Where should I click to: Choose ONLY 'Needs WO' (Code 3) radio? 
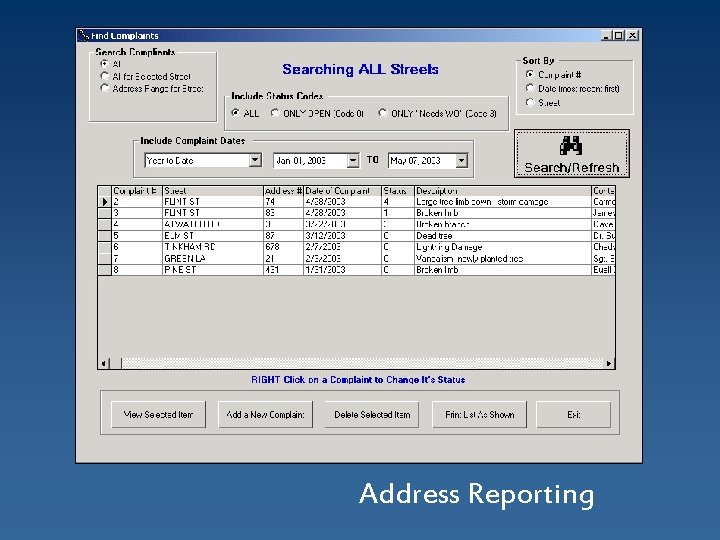382,113
